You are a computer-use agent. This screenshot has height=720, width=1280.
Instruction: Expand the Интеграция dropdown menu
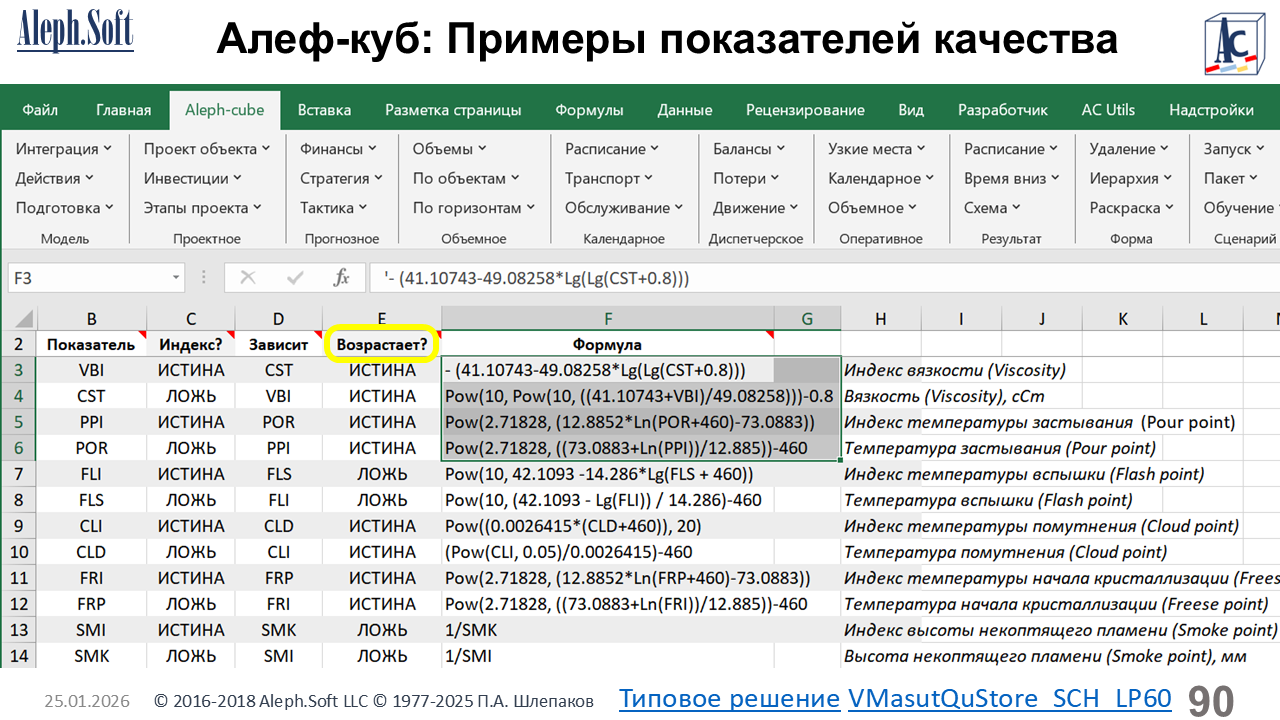coord(64,149)
